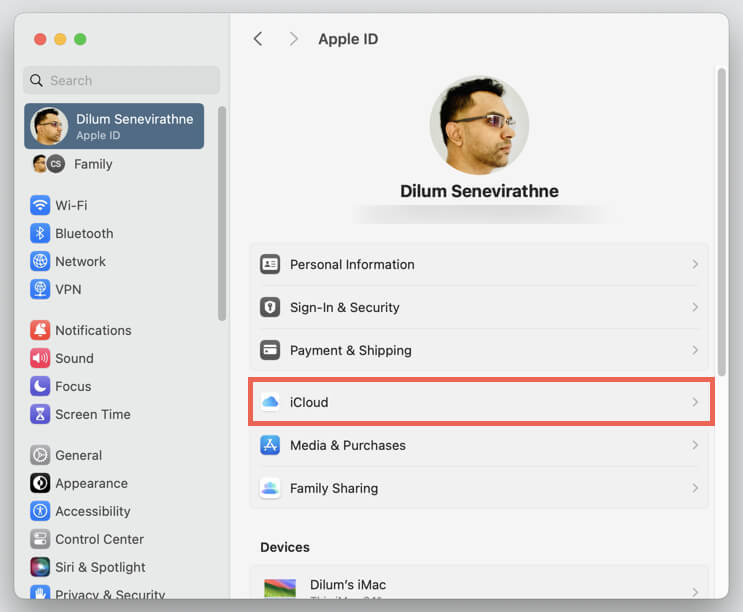This screenshot has height=612, width=743.
Task: Click the Bluetooth icon in sidebar
Action: (40, 233)
